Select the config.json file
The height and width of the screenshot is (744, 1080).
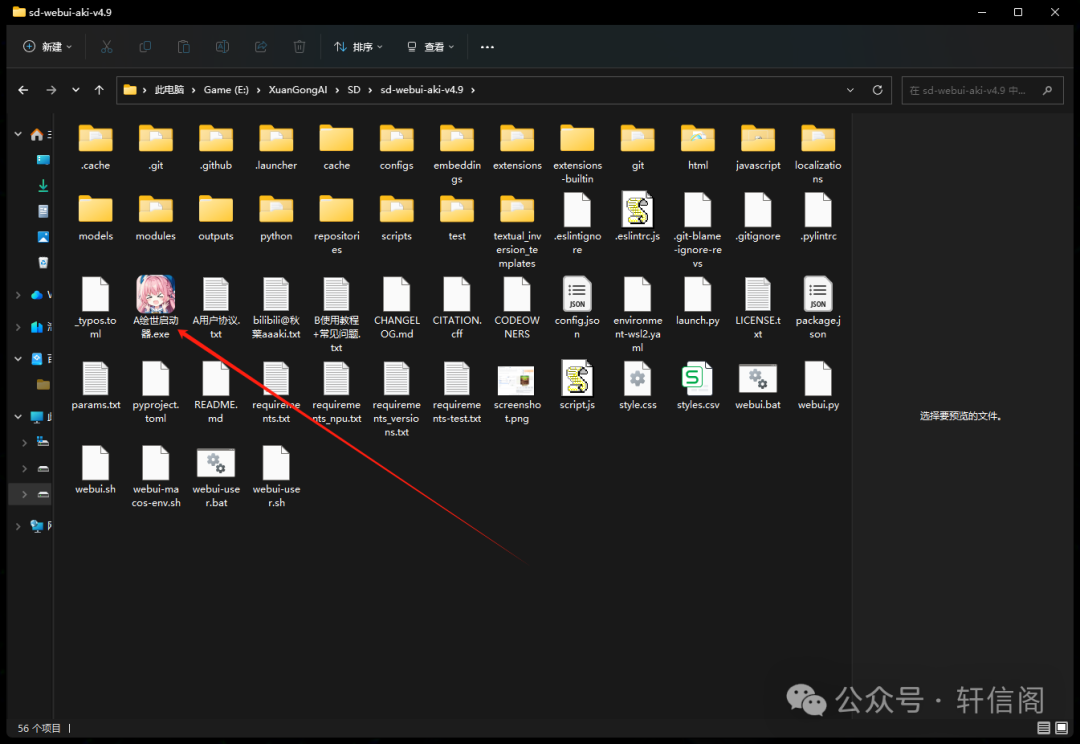pyautogui.click(x=577, y=295)
